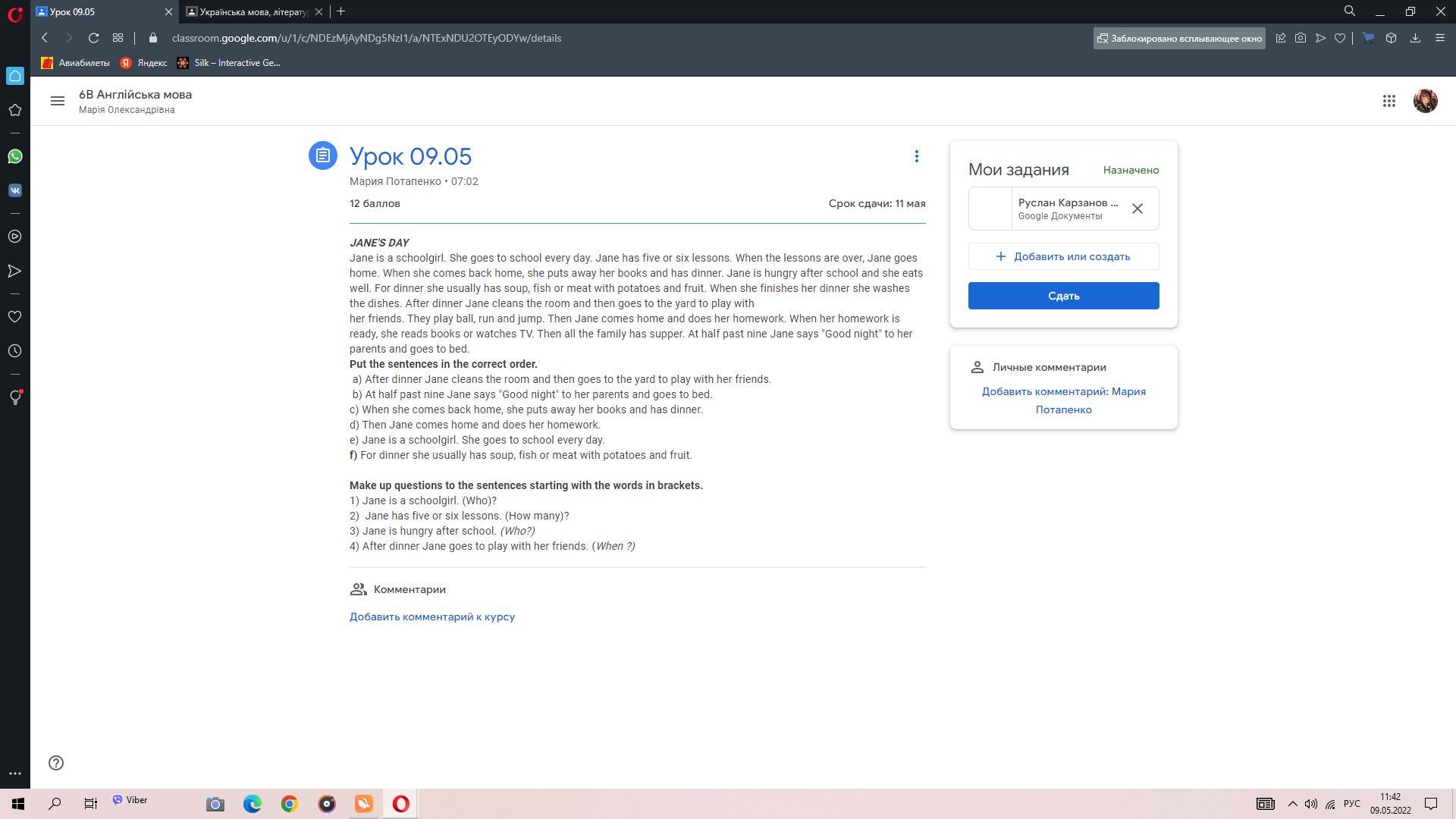
Task: Click the Сдать submit button
Action: 1063,296
